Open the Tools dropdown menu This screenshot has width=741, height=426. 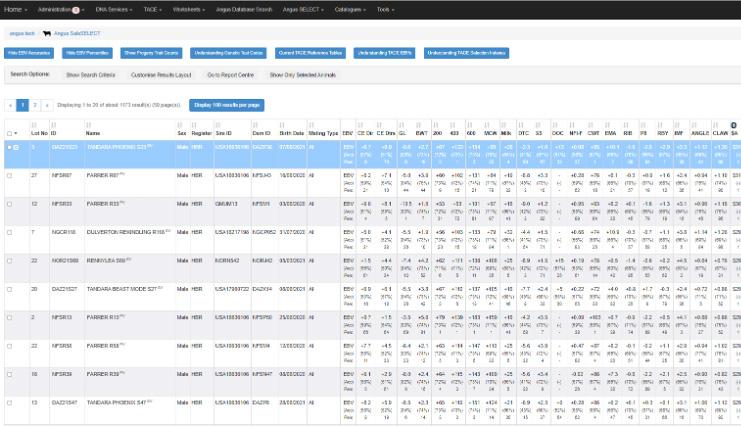385,9
